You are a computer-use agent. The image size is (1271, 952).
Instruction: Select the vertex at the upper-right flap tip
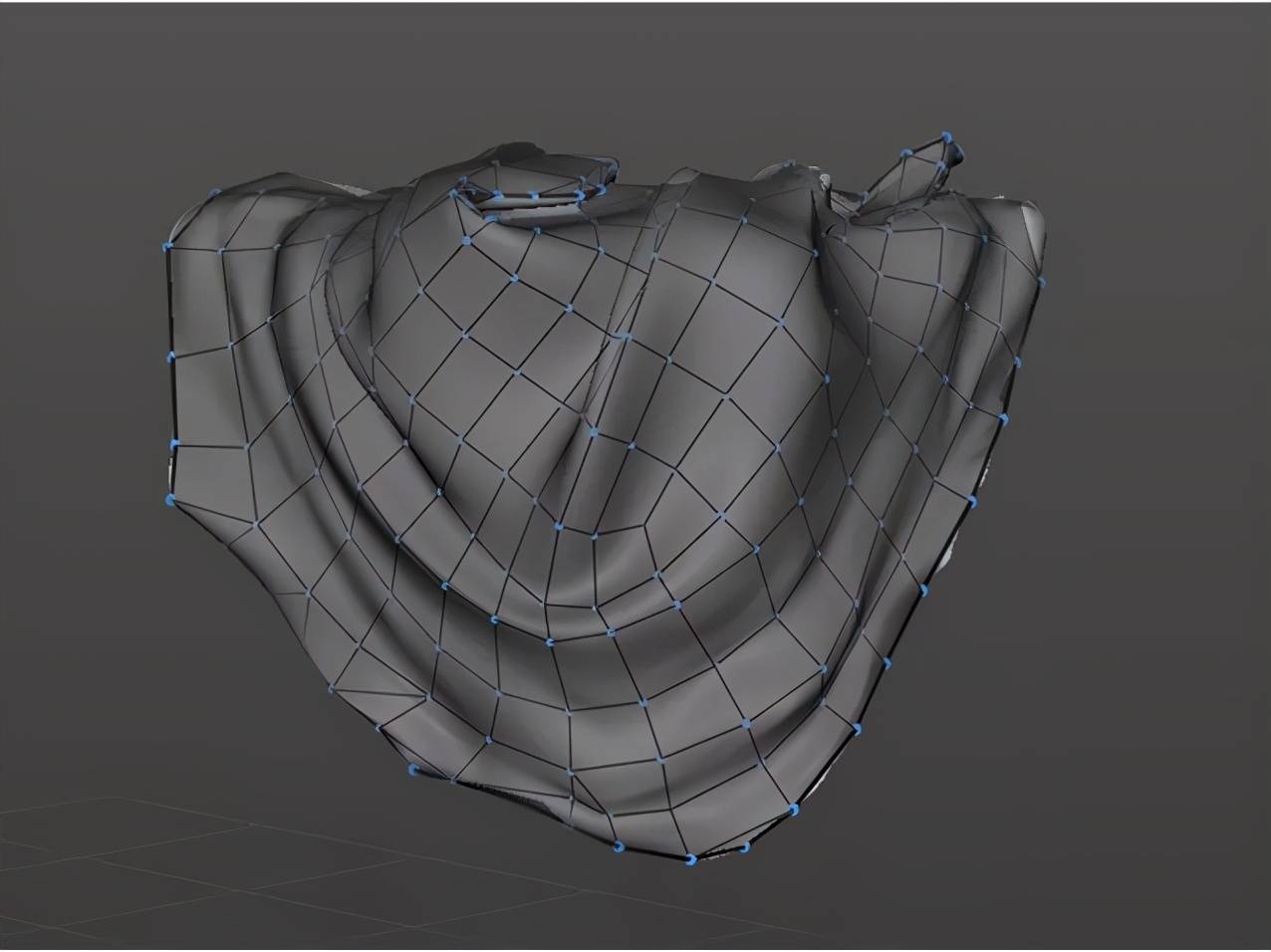pyautogui.click(x=946, y=136)
